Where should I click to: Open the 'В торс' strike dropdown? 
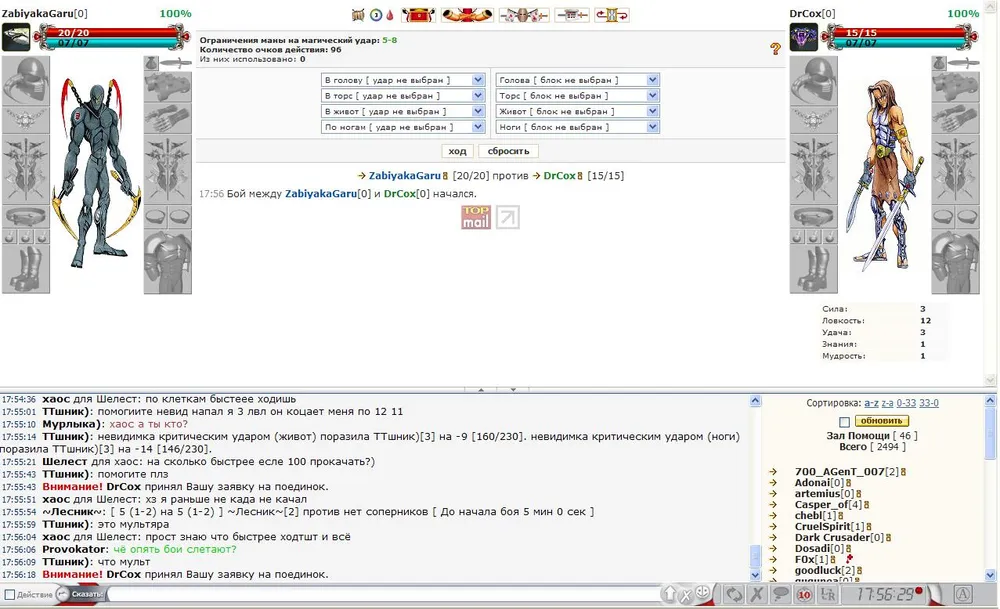[403, 96]
